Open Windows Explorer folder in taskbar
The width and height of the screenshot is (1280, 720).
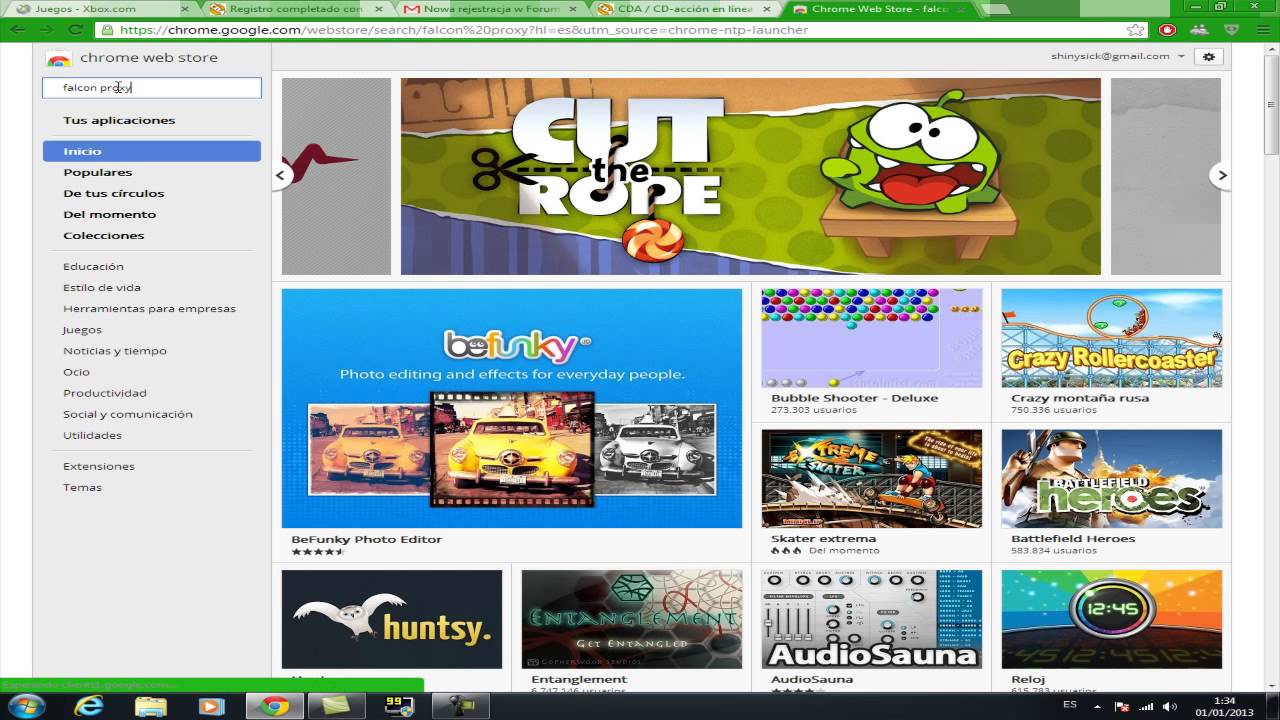click(x=150, y=706)
